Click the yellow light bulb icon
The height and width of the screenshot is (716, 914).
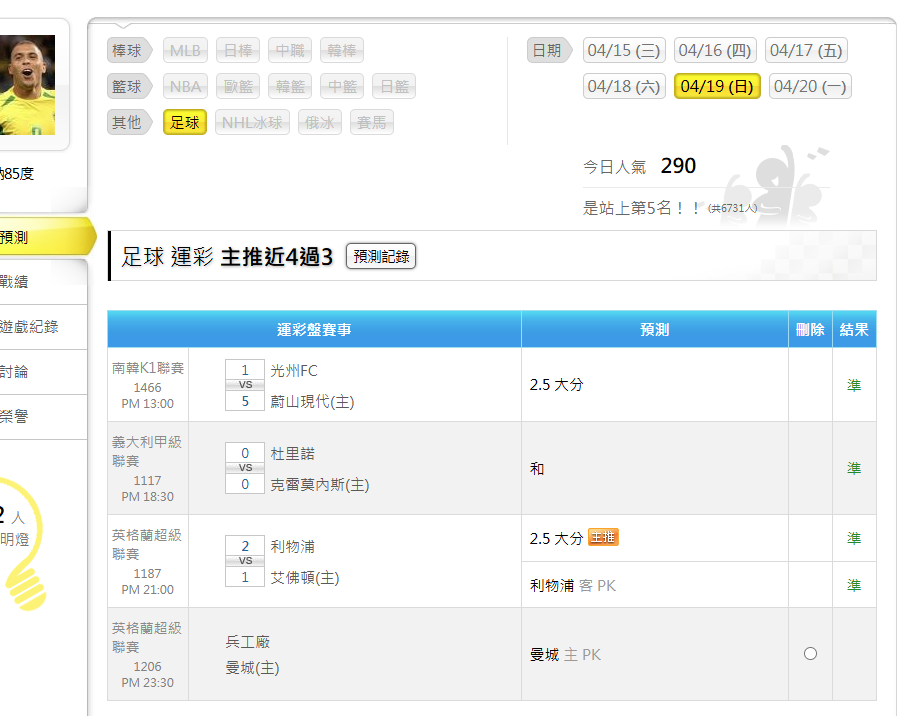click(23, 544)
